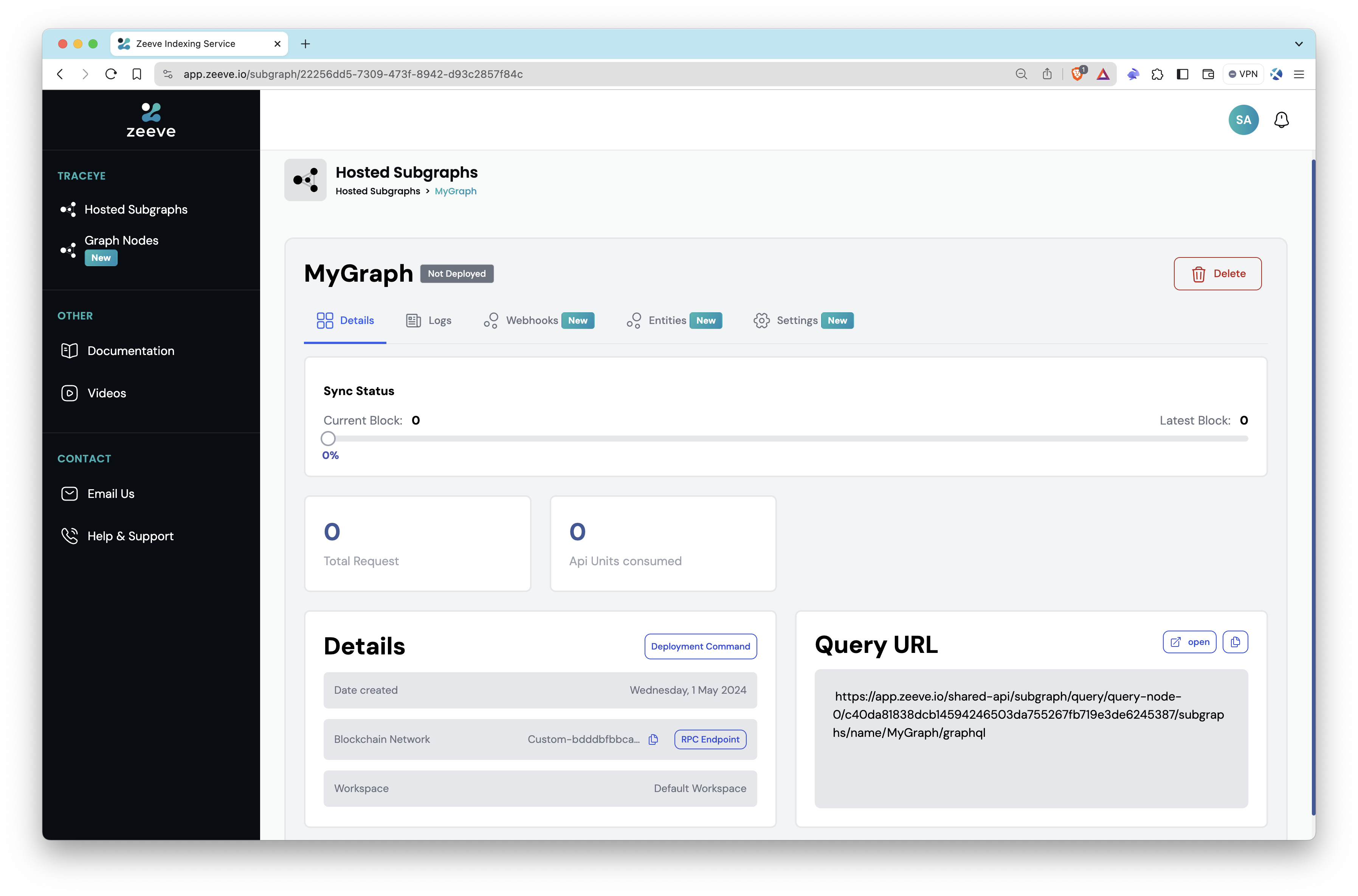Click the SA user avatar
Screen dimensions: 1358x896
(1243, 120)
